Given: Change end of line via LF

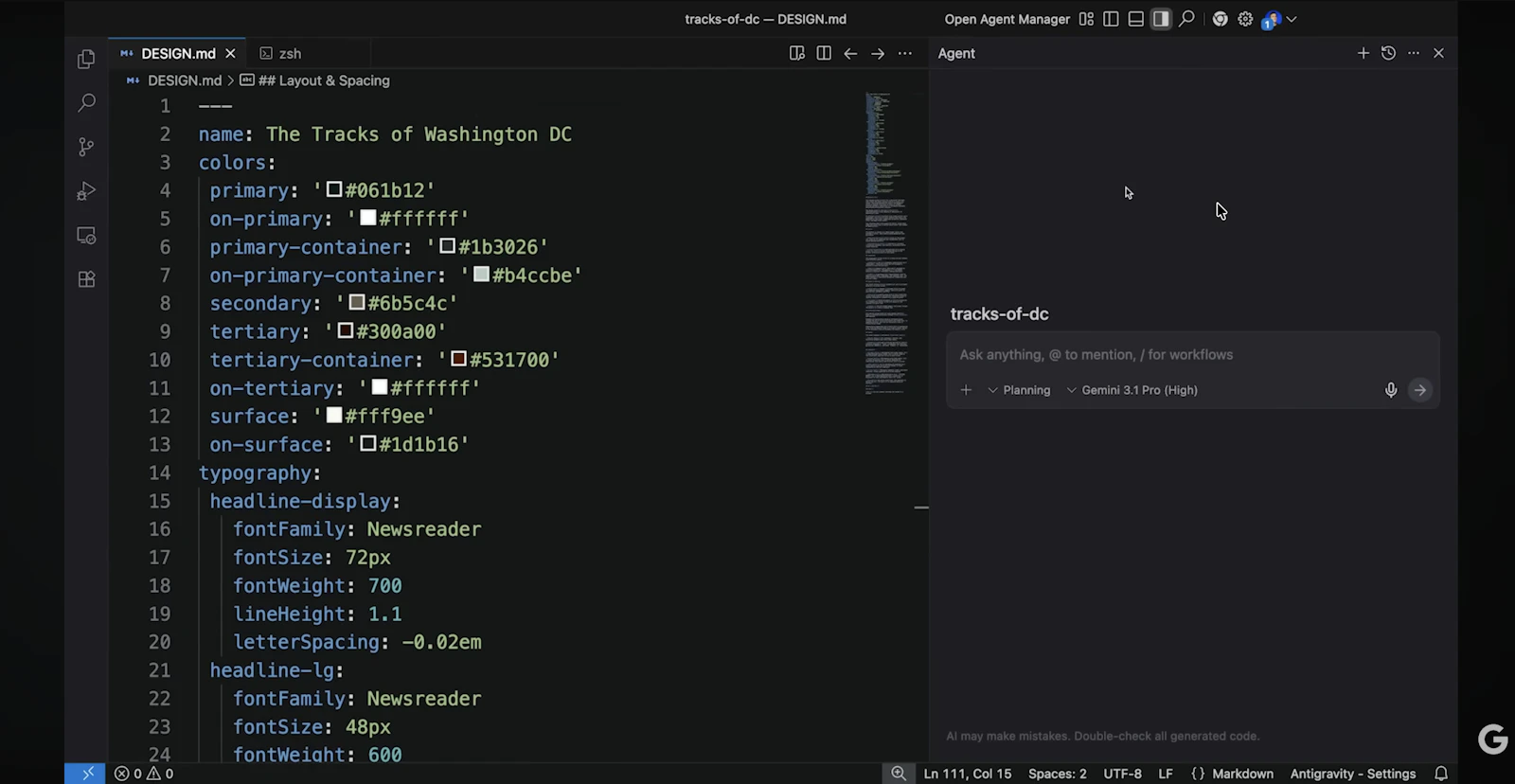Looking at the screenshot, I should coord(1166,774).
